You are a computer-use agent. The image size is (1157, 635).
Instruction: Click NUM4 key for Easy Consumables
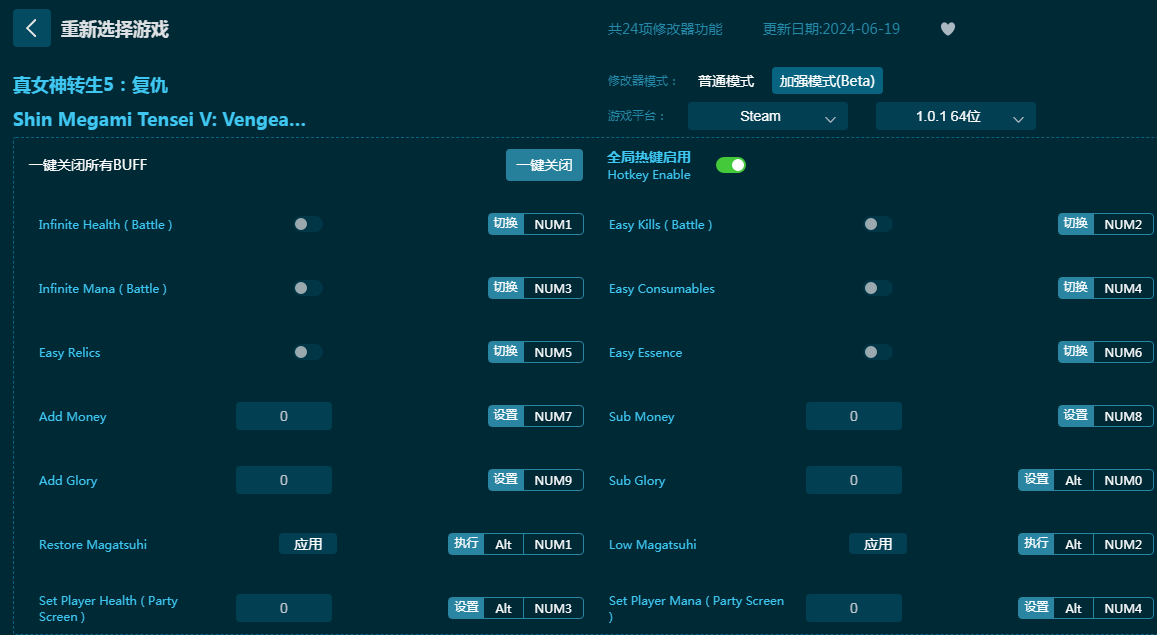pos(1124,288)
